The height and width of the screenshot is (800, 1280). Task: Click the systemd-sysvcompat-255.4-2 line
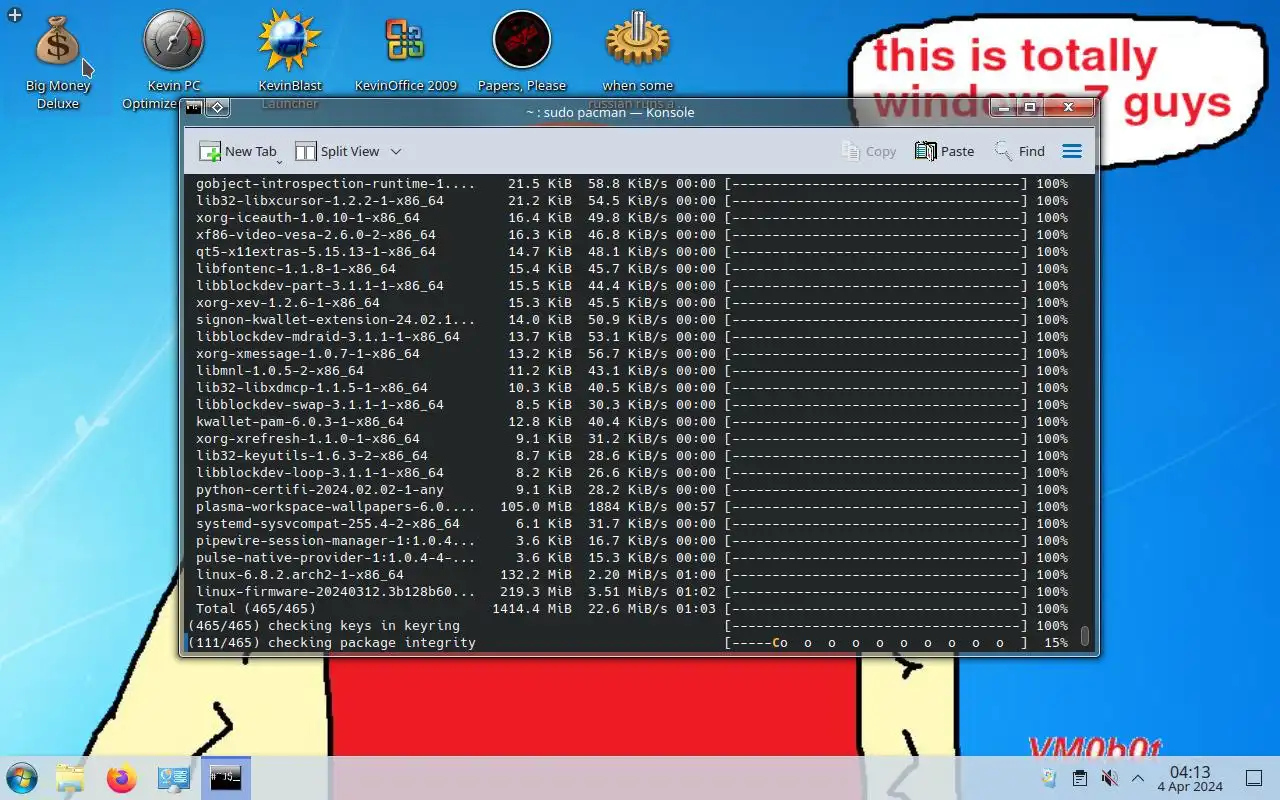(631, 524)
